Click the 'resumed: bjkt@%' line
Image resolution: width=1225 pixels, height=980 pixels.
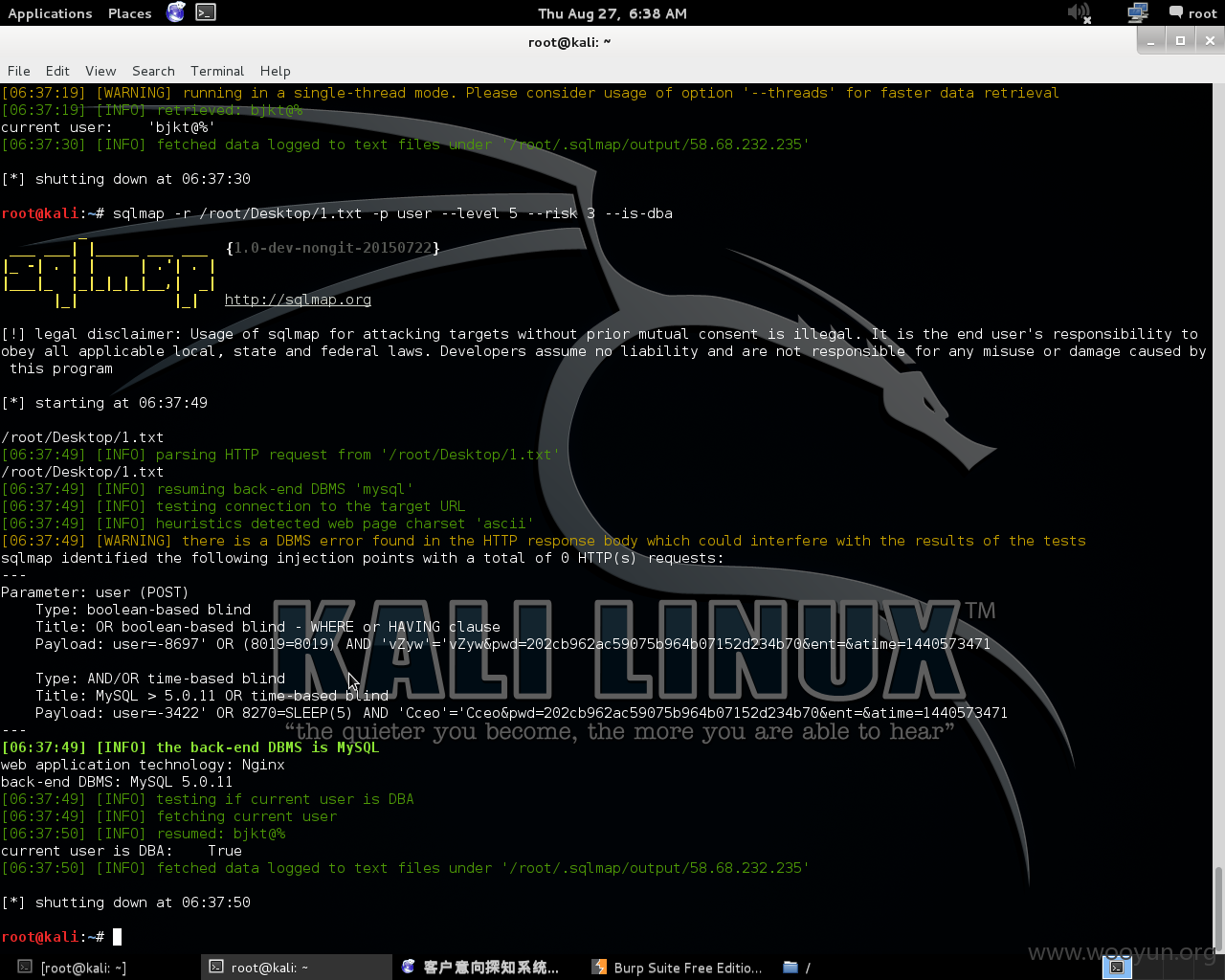tap(144, 834)
